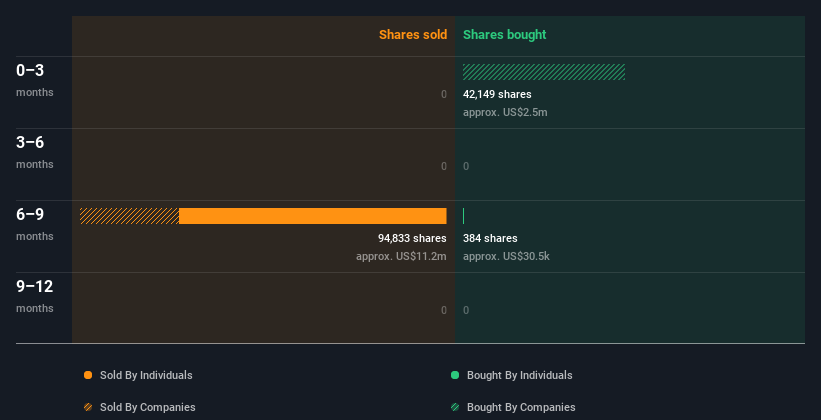Toggle the Sold By Companies legend label
Image resolution: width=821 pixels, height=420 pixels.
point(148,407)
